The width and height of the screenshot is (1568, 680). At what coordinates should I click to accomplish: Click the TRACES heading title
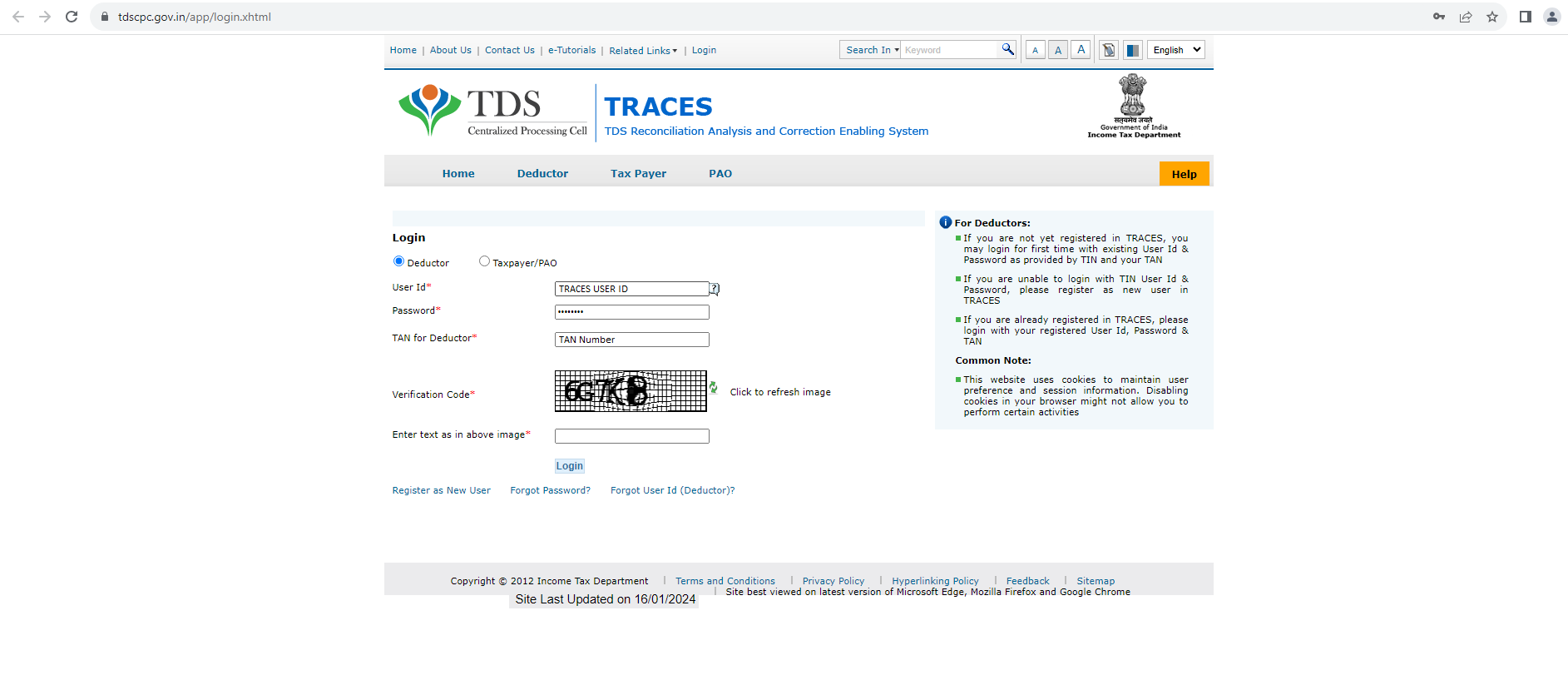[x=658, y=107]
